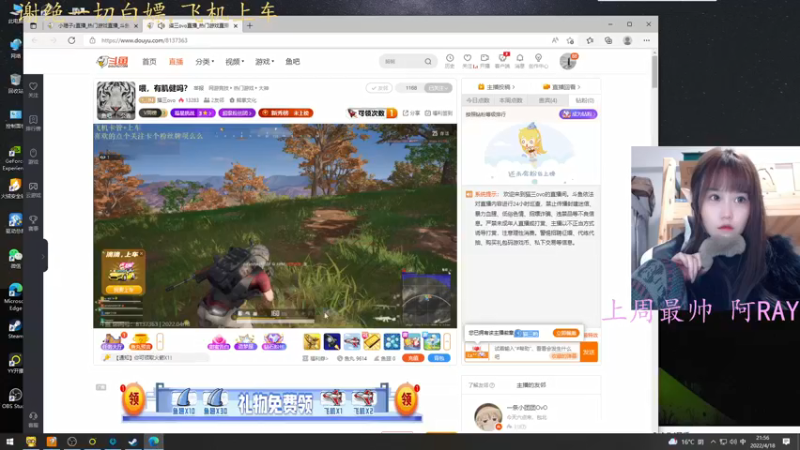
Task: Open the 分类 dropdown in nav
Action: (x=204, y=62)
